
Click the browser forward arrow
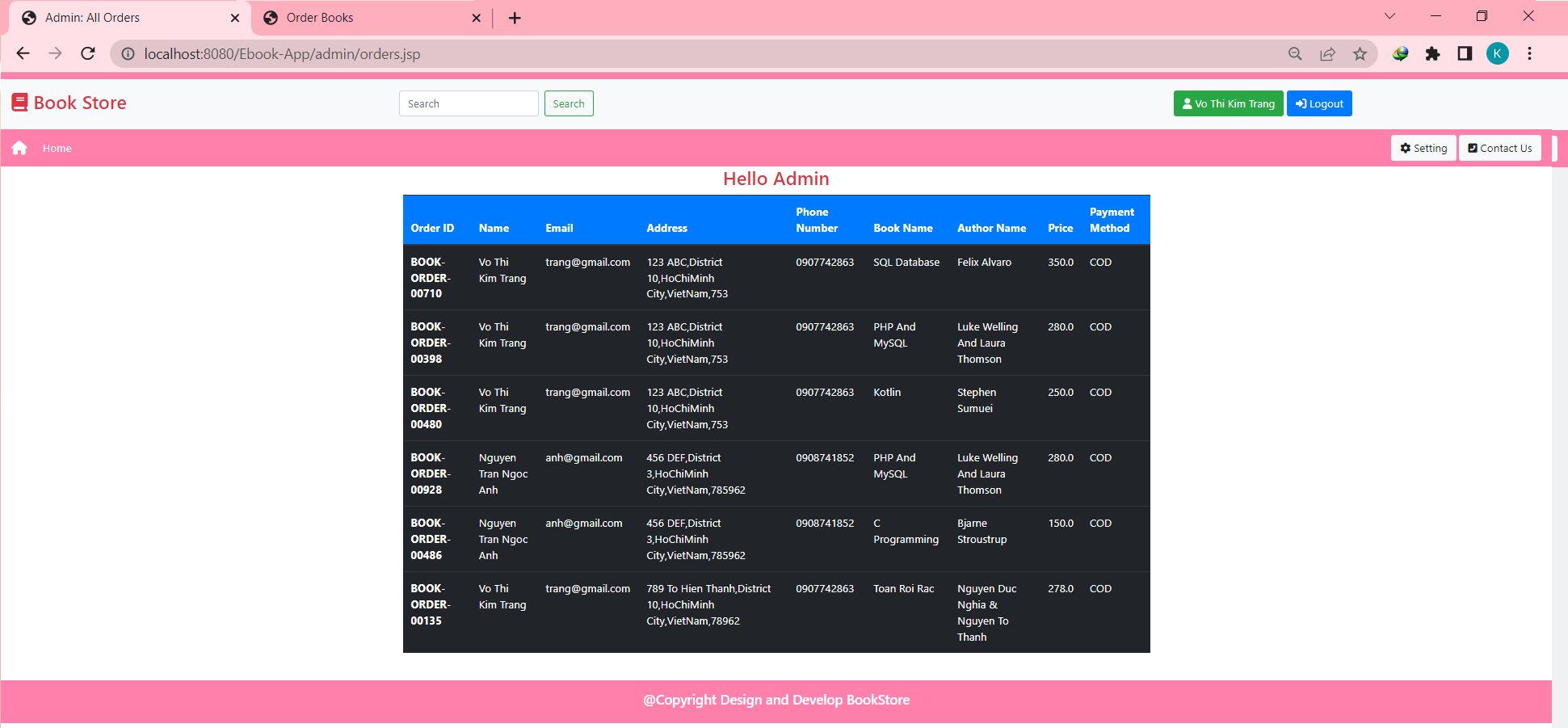pos(55,53)
